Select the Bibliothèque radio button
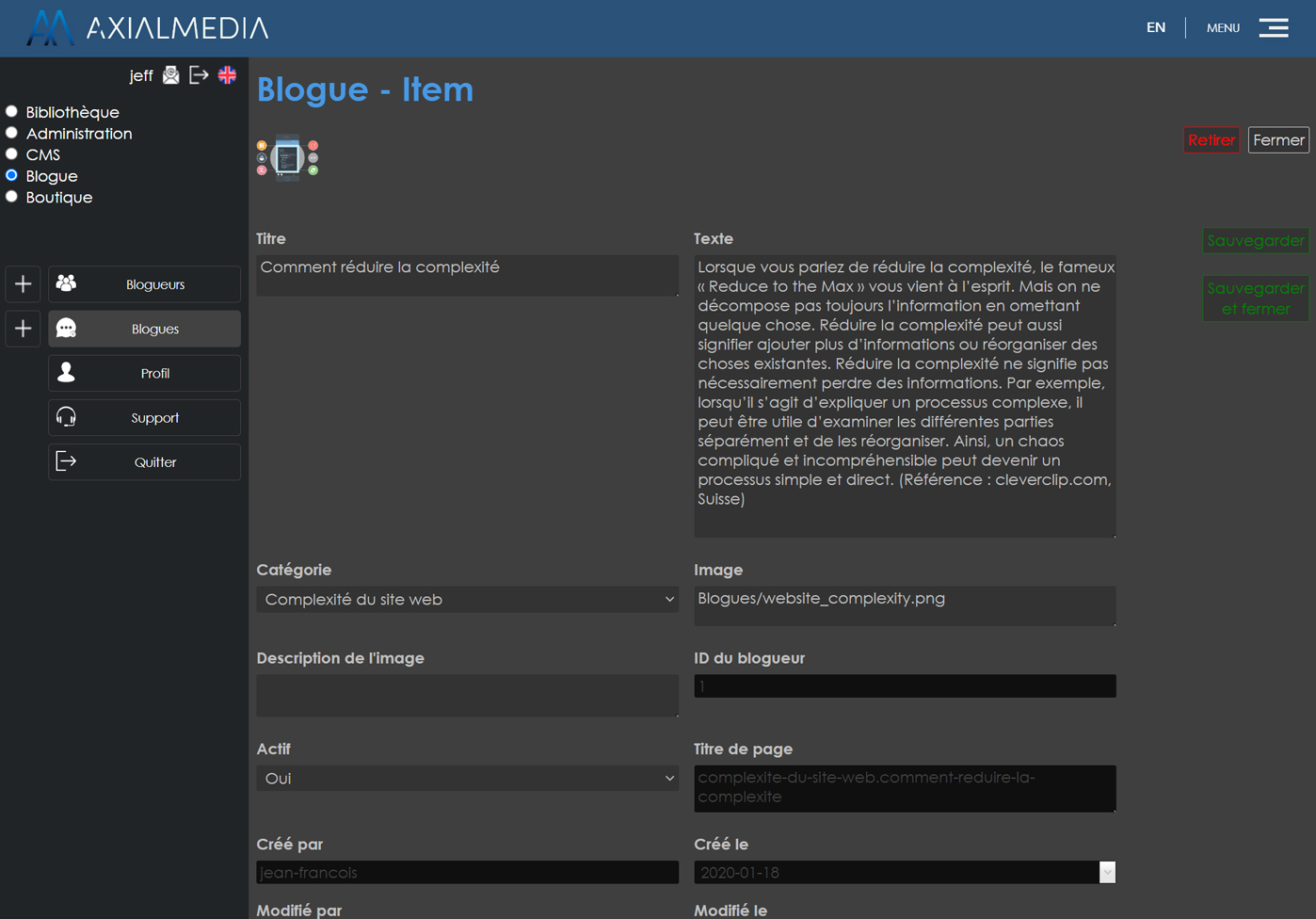Screen dimensions: 1316x919 12,112
